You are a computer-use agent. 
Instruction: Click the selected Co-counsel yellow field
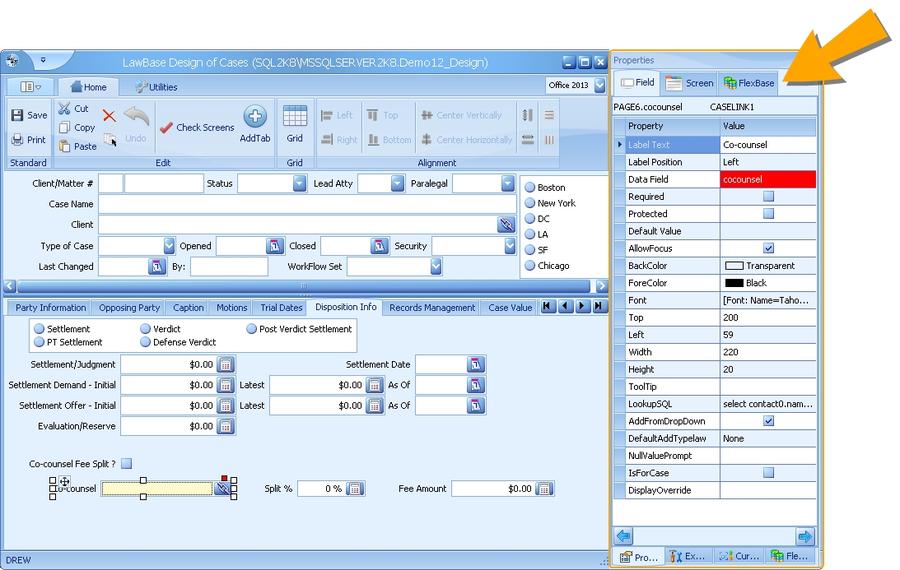[157, 488]
